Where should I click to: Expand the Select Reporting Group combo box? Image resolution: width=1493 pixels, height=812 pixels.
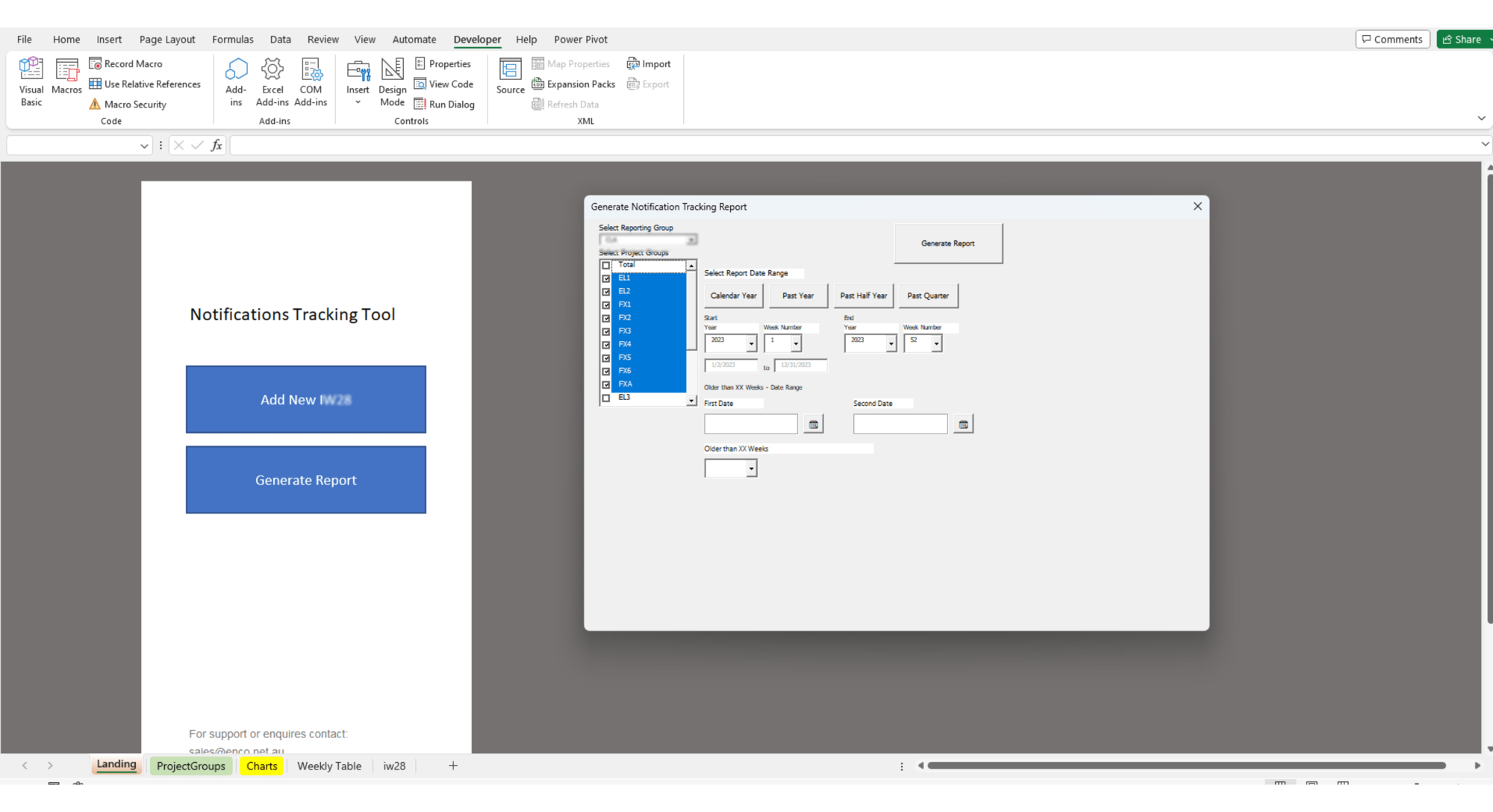(x=692, y=240)
